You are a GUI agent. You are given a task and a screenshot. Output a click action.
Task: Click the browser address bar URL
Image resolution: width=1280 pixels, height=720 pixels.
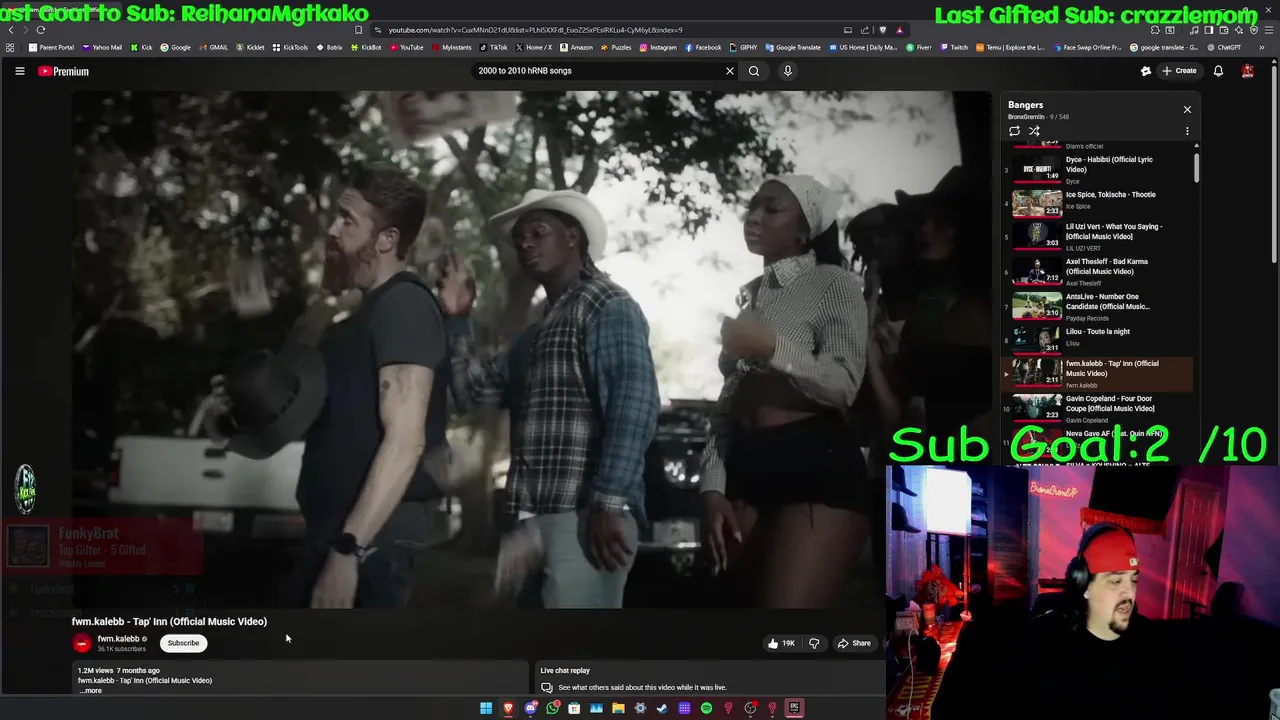coord(535,30)
